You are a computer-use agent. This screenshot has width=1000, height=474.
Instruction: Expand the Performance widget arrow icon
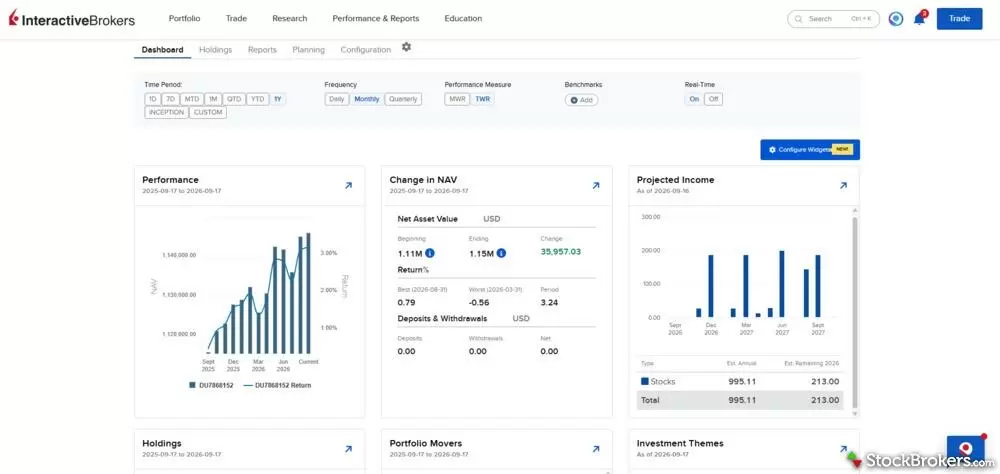point(348,186)
